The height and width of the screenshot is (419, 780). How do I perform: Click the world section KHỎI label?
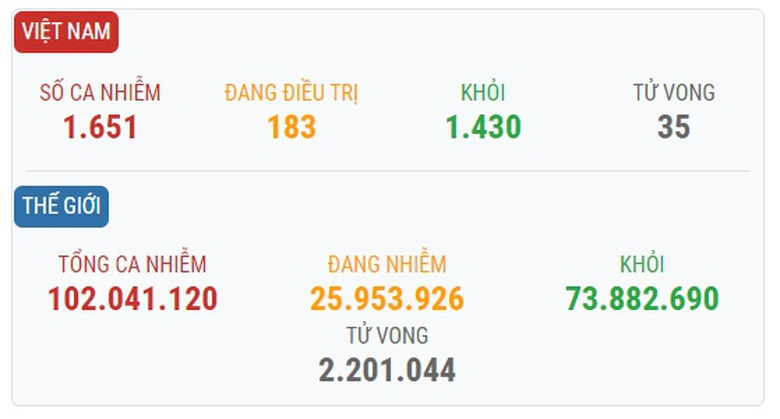pos(641,265)
